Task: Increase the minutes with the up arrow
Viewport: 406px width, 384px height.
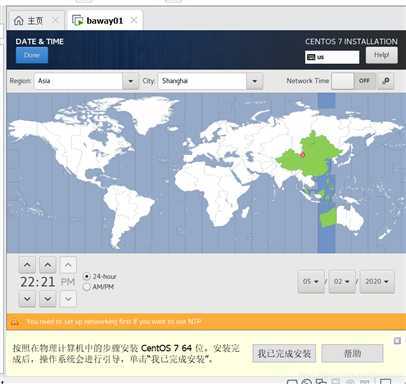Action: (x=48, y=265)
